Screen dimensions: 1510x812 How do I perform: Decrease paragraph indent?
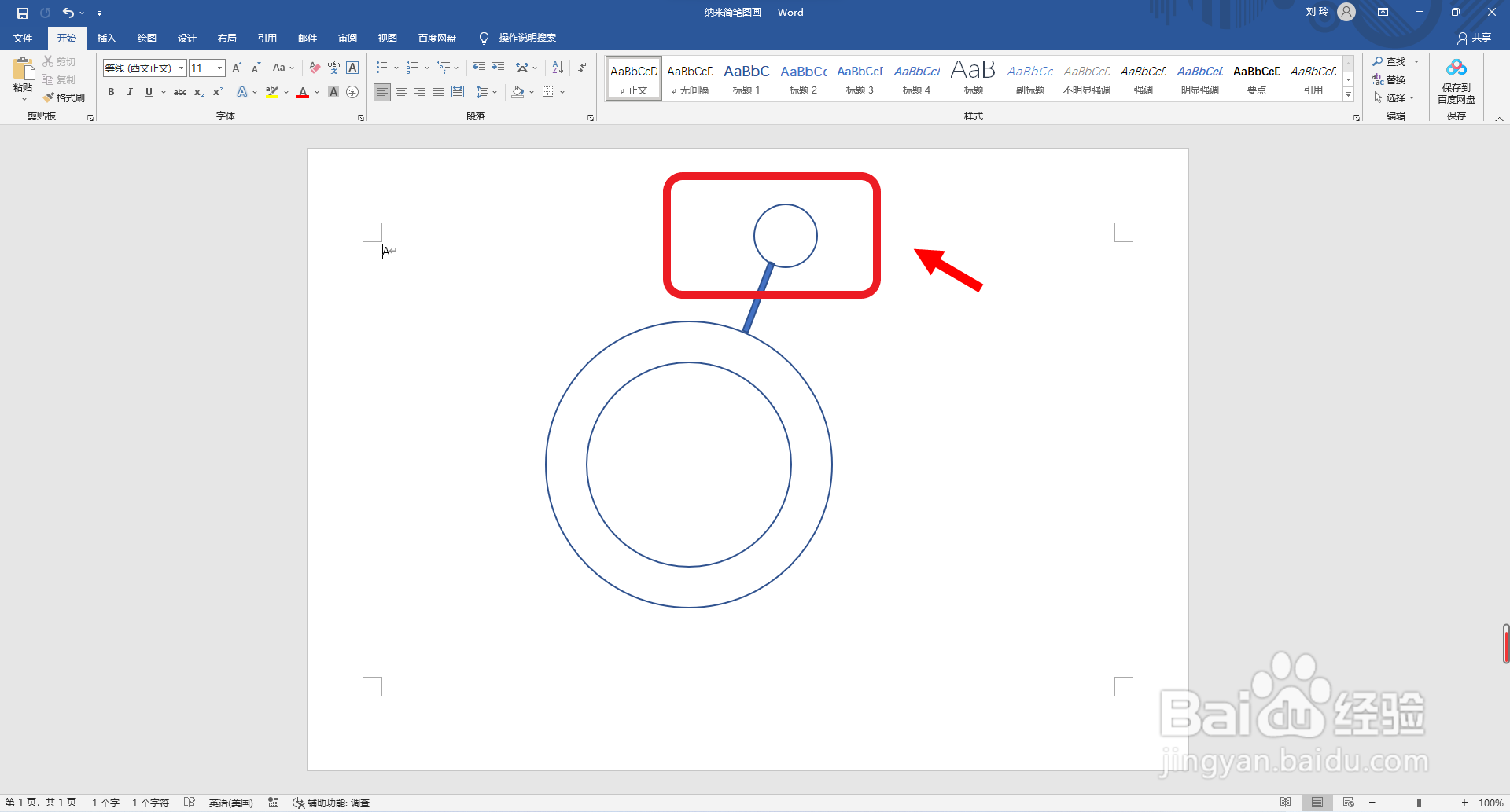point(478,68)
